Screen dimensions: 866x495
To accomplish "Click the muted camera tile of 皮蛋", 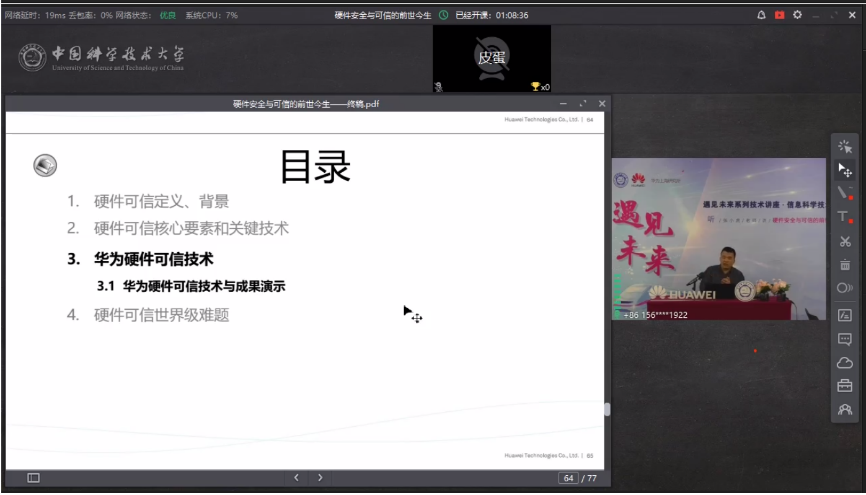I will point(491,58).
